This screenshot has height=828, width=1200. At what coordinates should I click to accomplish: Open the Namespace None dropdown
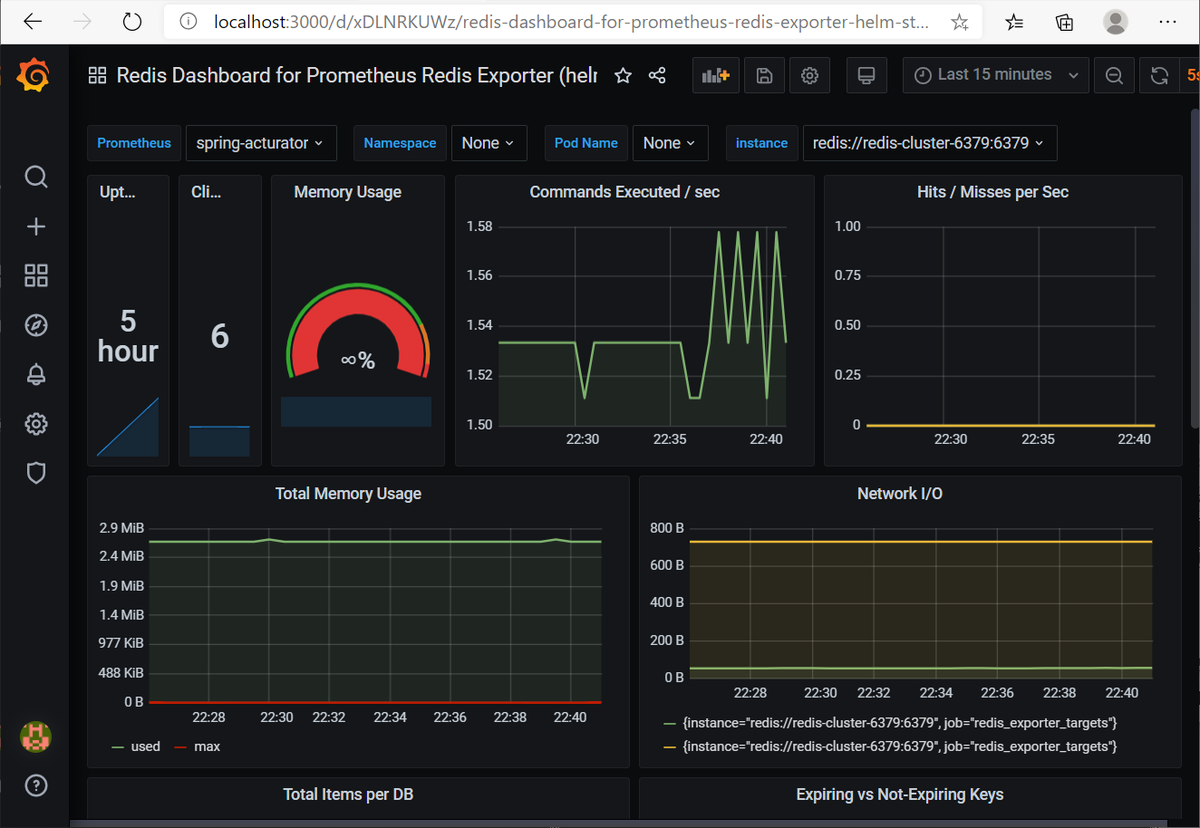tap(488, 143)
